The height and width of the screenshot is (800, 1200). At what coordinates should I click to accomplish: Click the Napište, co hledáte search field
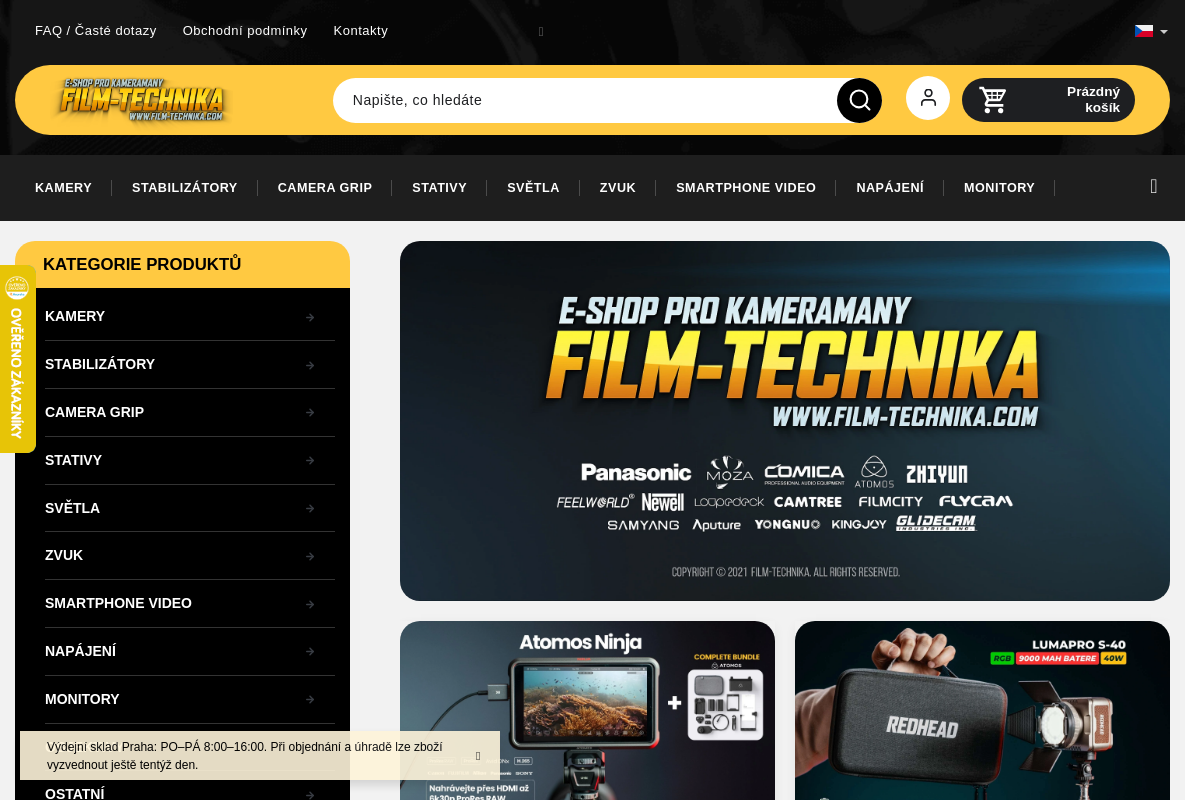(x=585, y=100)
